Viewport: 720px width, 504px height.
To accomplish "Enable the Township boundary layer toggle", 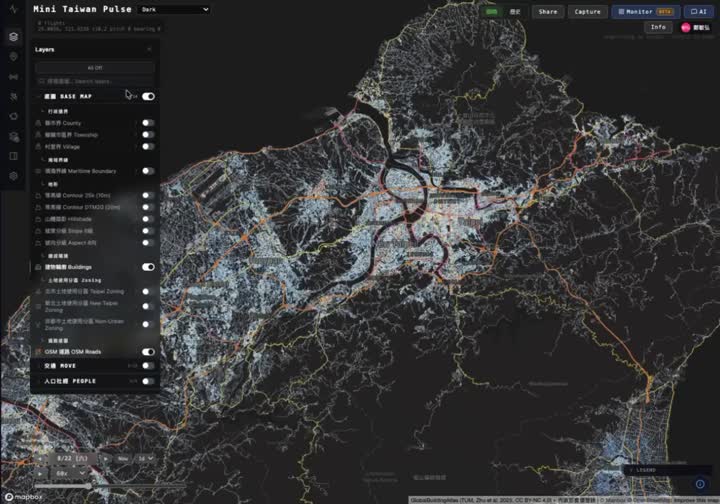I will click(148, 134).
